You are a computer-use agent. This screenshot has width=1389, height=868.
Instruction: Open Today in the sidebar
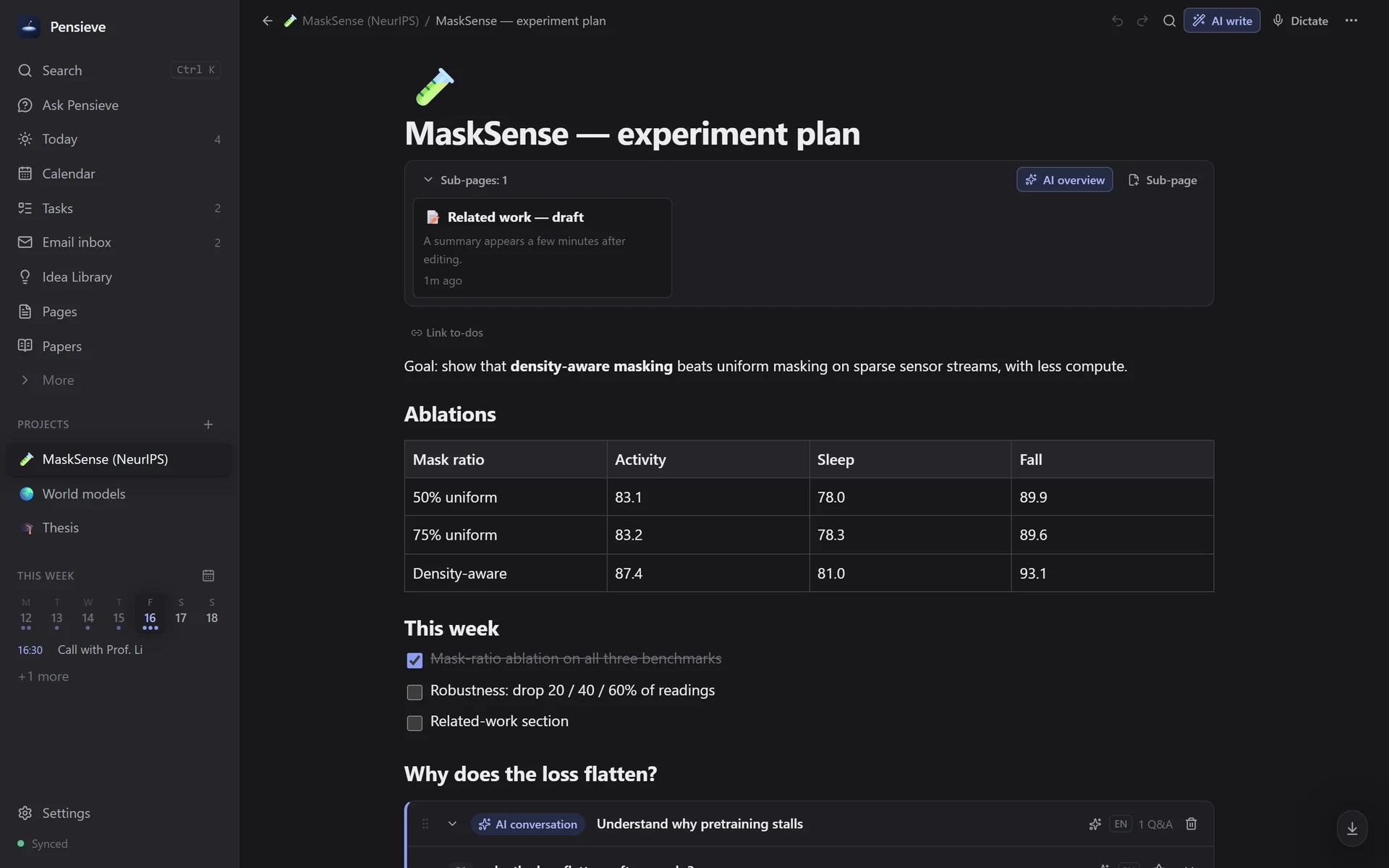click(119, 139)
